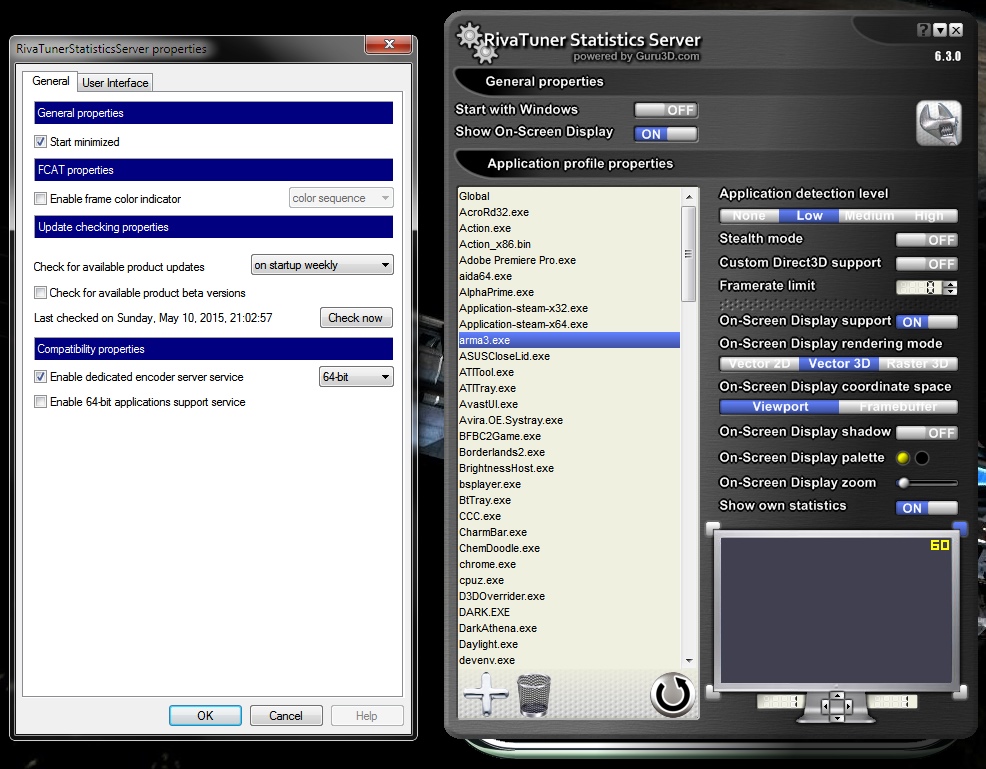This screenshot has width=986, height=769.
Task: Add a new profile with plus icon
Action: (485, 694)
